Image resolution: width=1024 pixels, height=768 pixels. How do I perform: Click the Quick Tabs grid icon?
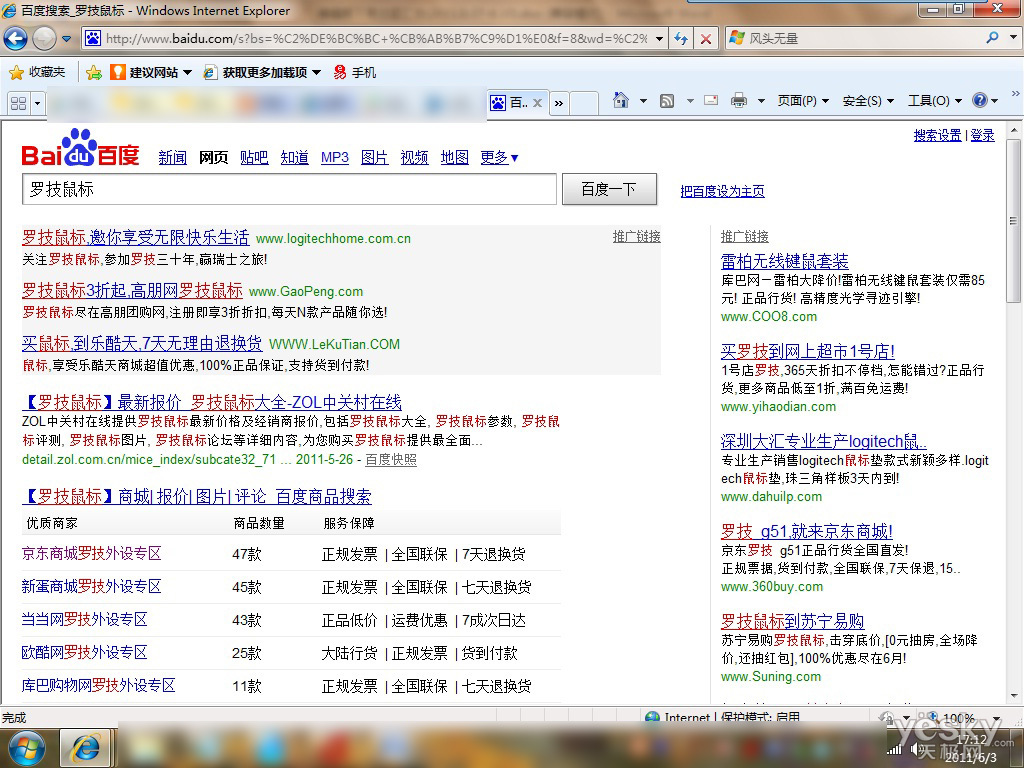click(18, 103)
